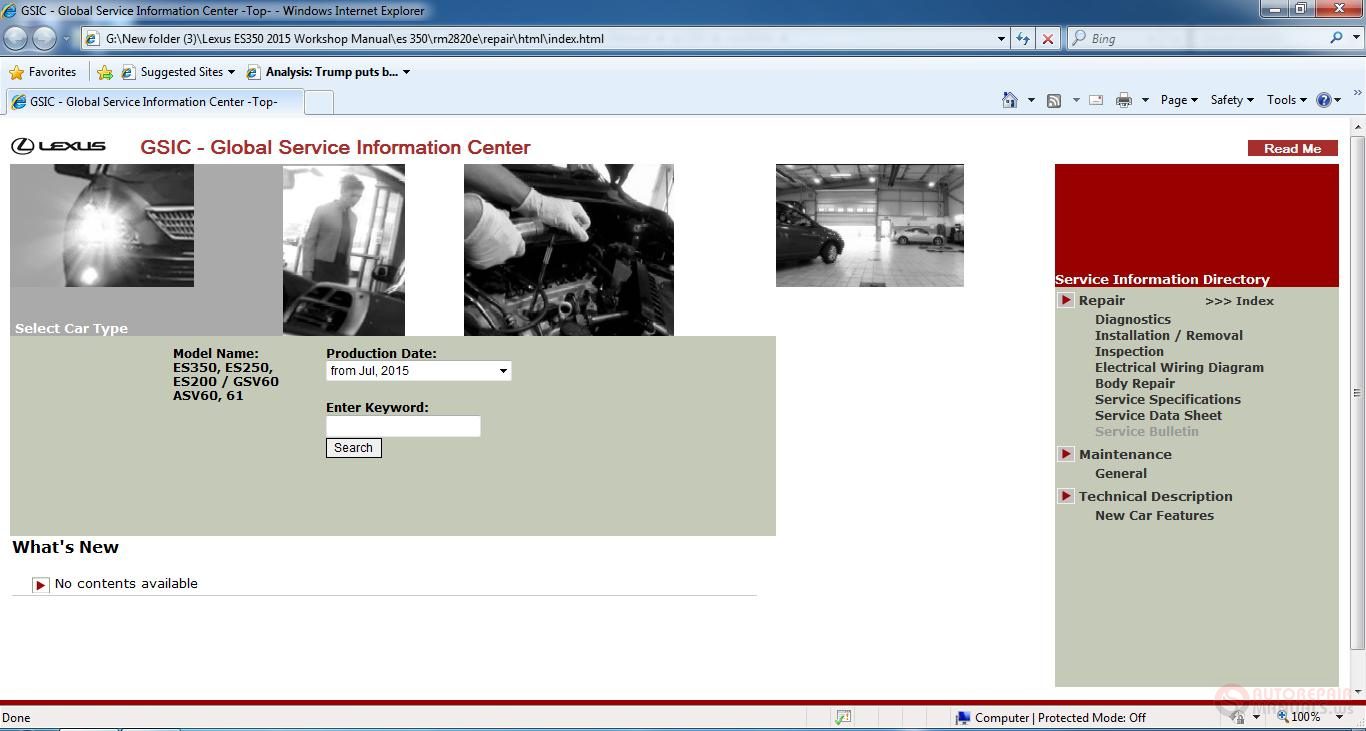Click the Bing search magnifier icon
This screenshot has height=731, width=1366.
pos(1337,38)
